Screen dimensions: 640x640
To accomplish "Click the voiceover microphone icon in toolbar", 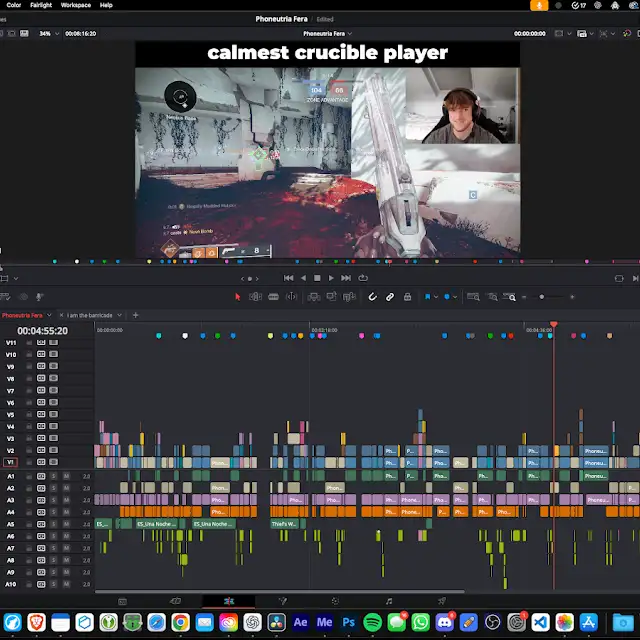I will coord(39,297).
